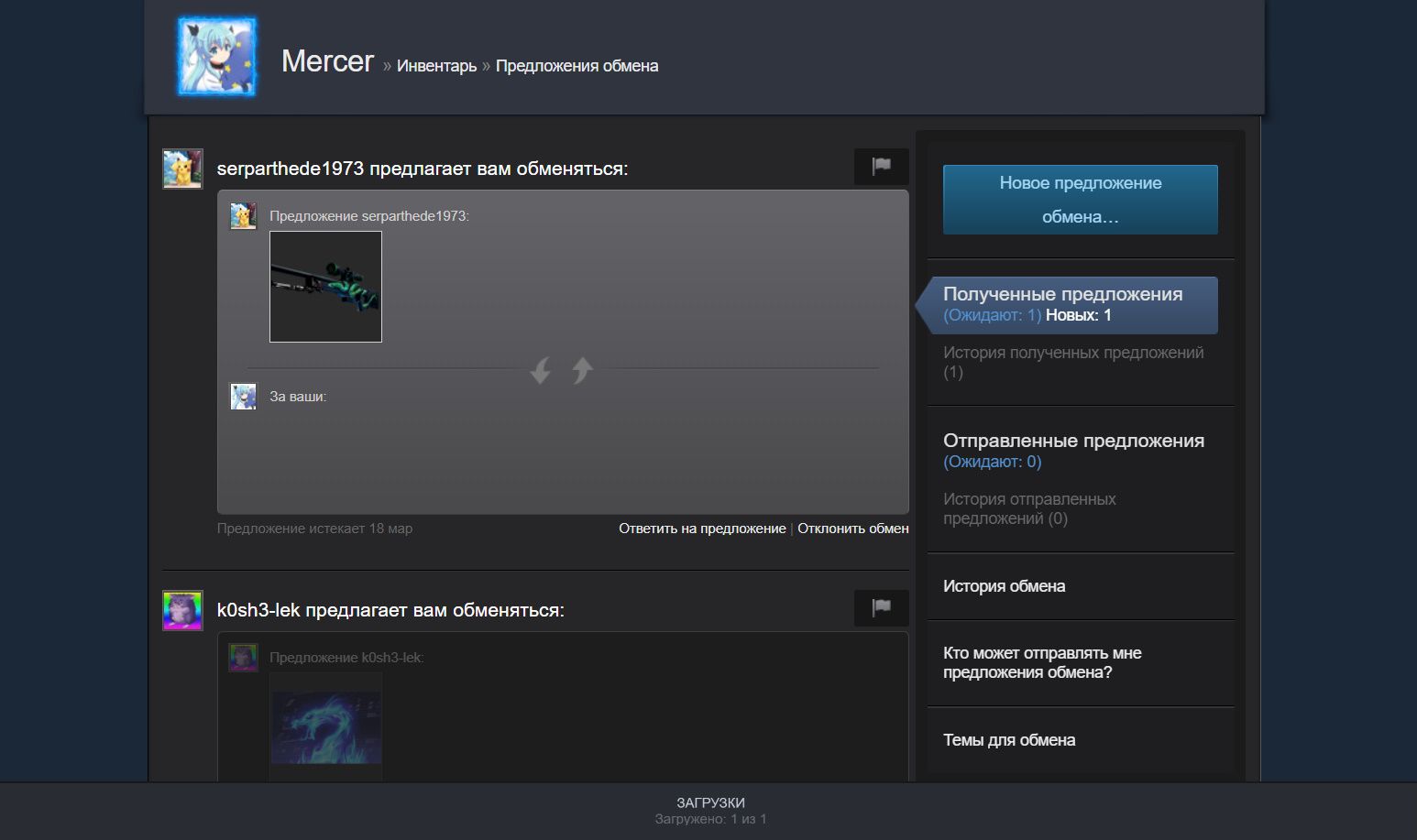The width and height of the screenshot is (1417, 840).
Task: Open k0sh3-lek's large avatar beside the offer title
Action: coord(182,610)
